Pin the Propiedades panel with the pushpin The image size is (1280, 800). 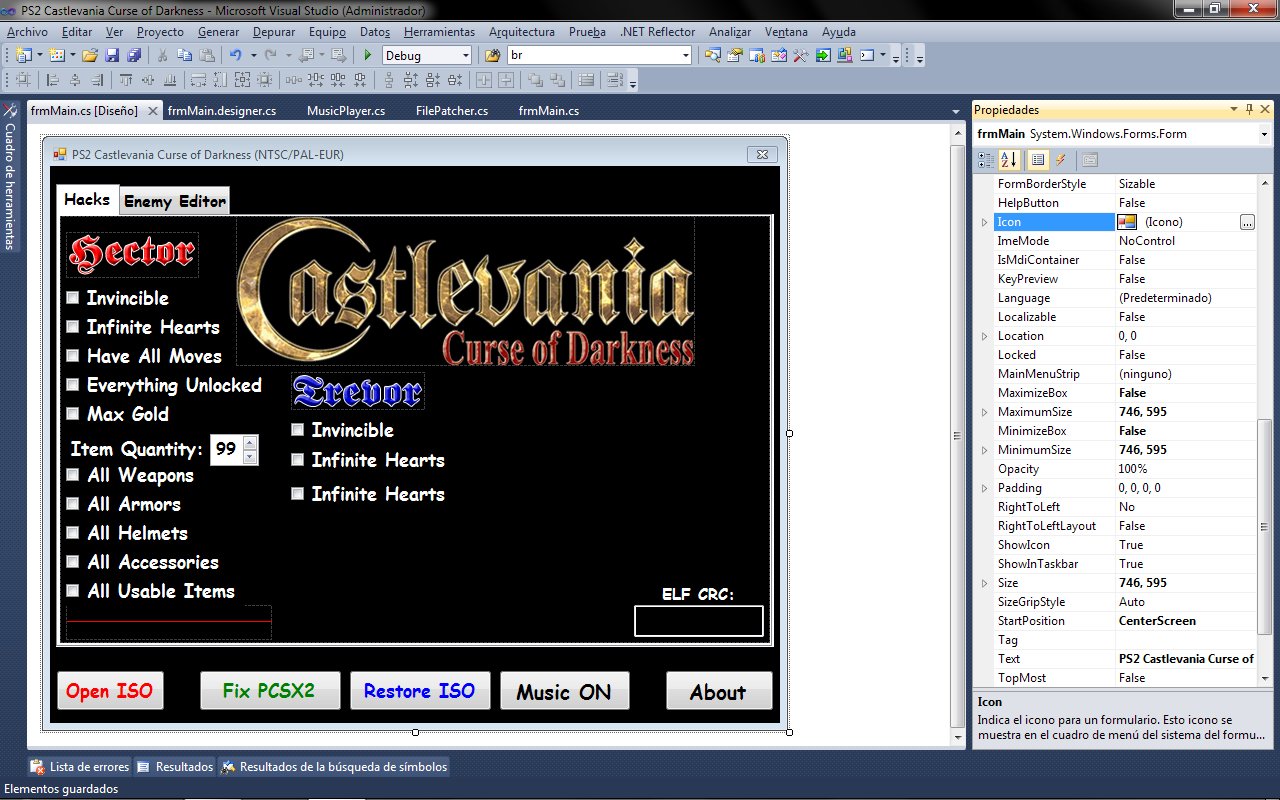click(1249, 109)
